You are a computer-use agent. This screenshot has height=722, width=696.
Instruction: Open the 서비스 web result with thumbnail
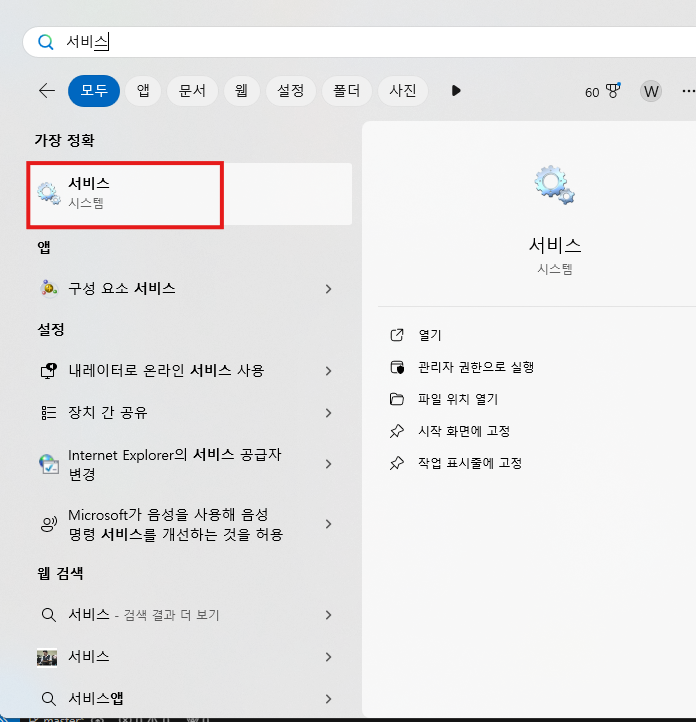click(186, 657)
